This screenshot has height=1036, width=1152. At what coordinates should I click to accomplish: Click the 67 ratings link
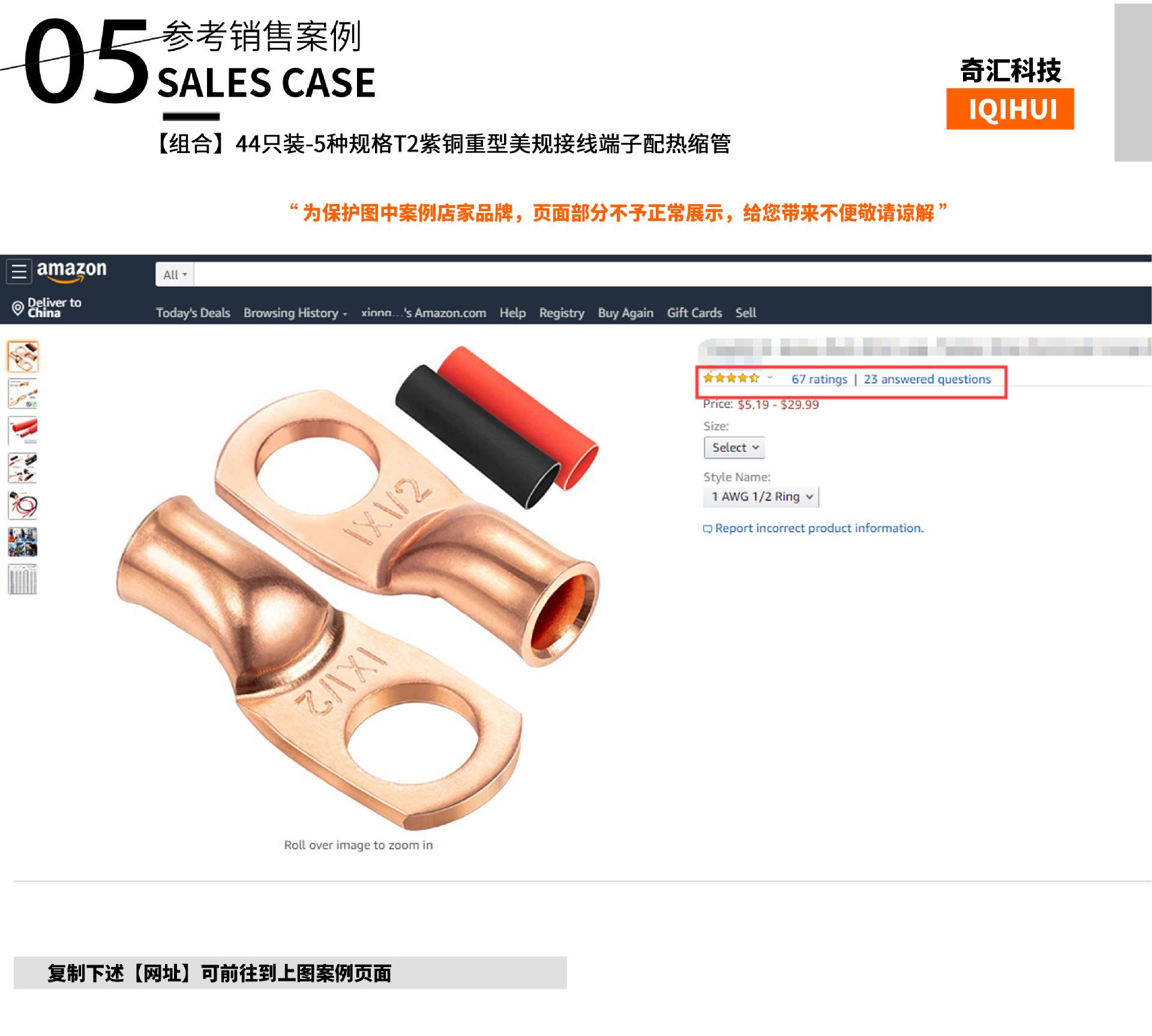819,379
